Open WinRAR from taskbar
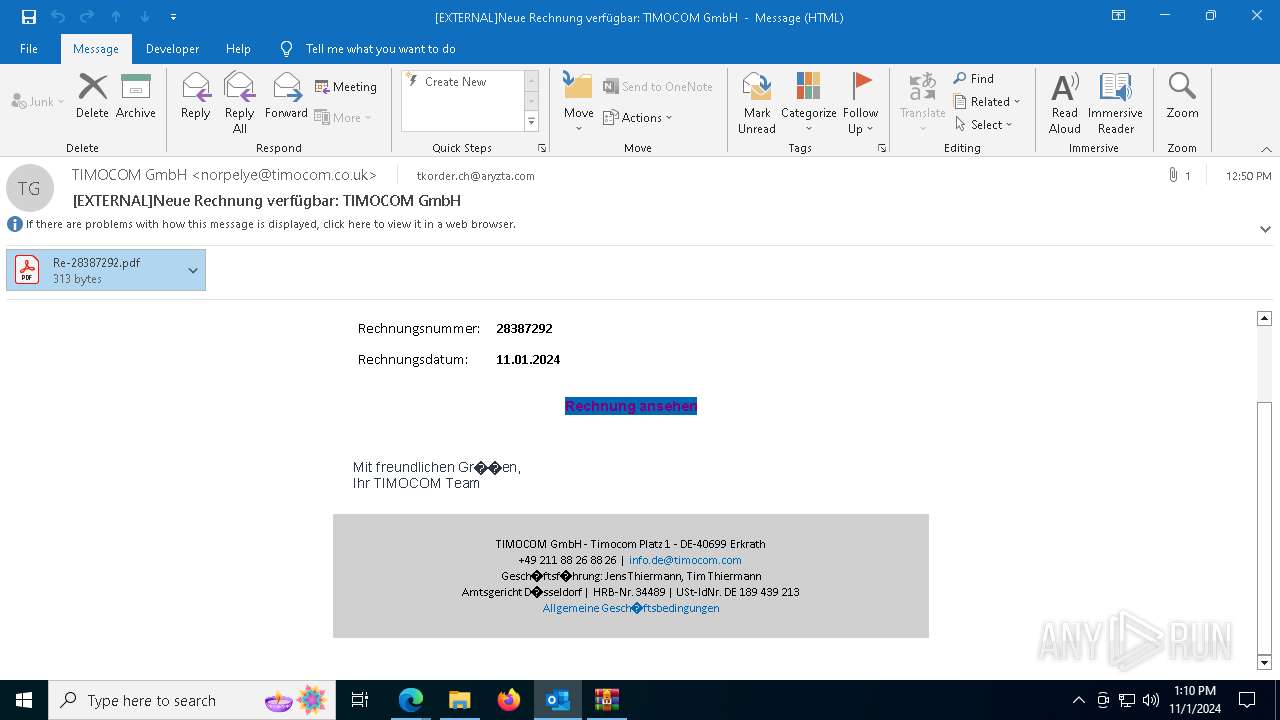The width and height of the screenshot is (1280, 720). pos(607,700)
